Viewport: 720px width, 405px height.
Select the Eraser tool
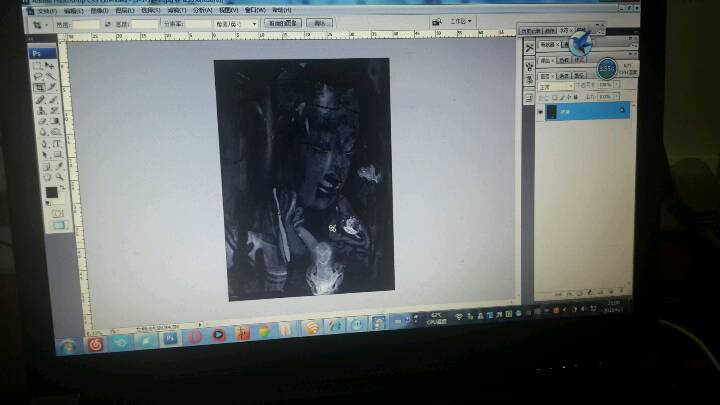(x=42, y=121)
